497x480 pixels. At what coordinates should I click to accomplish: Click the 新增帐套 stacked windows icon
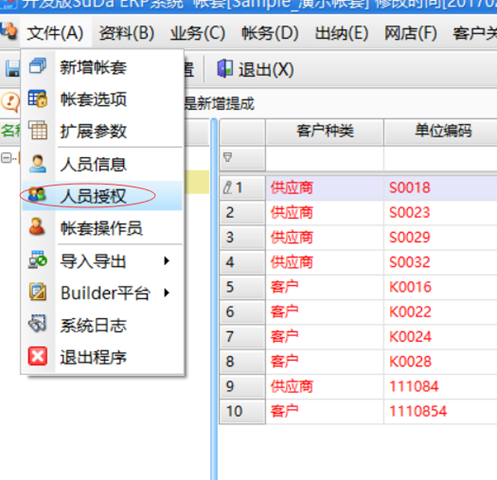point(37,66)
